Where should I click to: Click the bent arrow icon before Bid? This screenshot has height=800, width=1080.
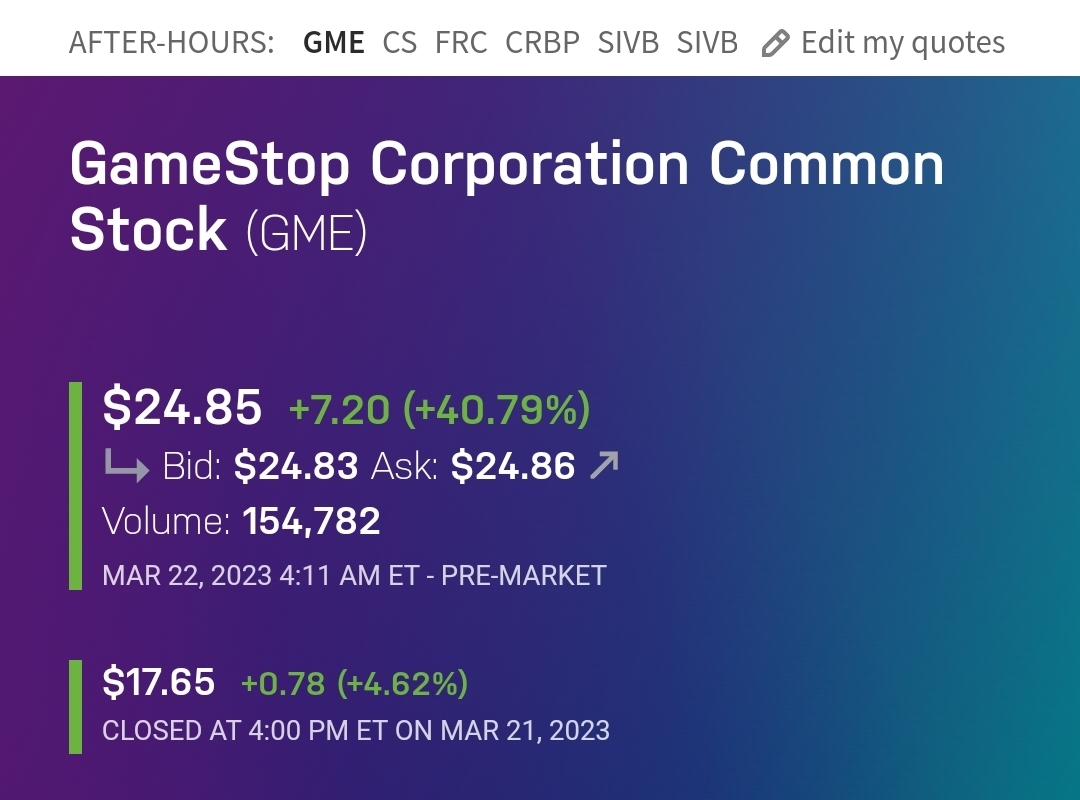126,466
